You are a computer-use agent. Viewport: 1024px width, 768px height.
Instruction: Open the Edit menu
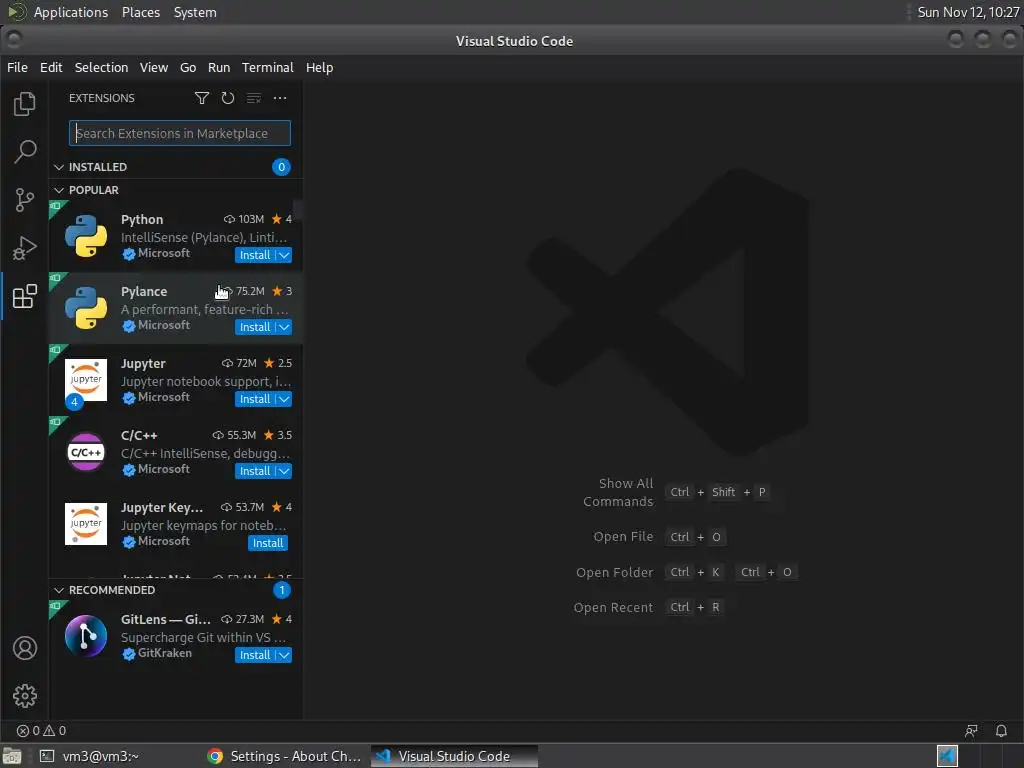(x=51, y=67)
